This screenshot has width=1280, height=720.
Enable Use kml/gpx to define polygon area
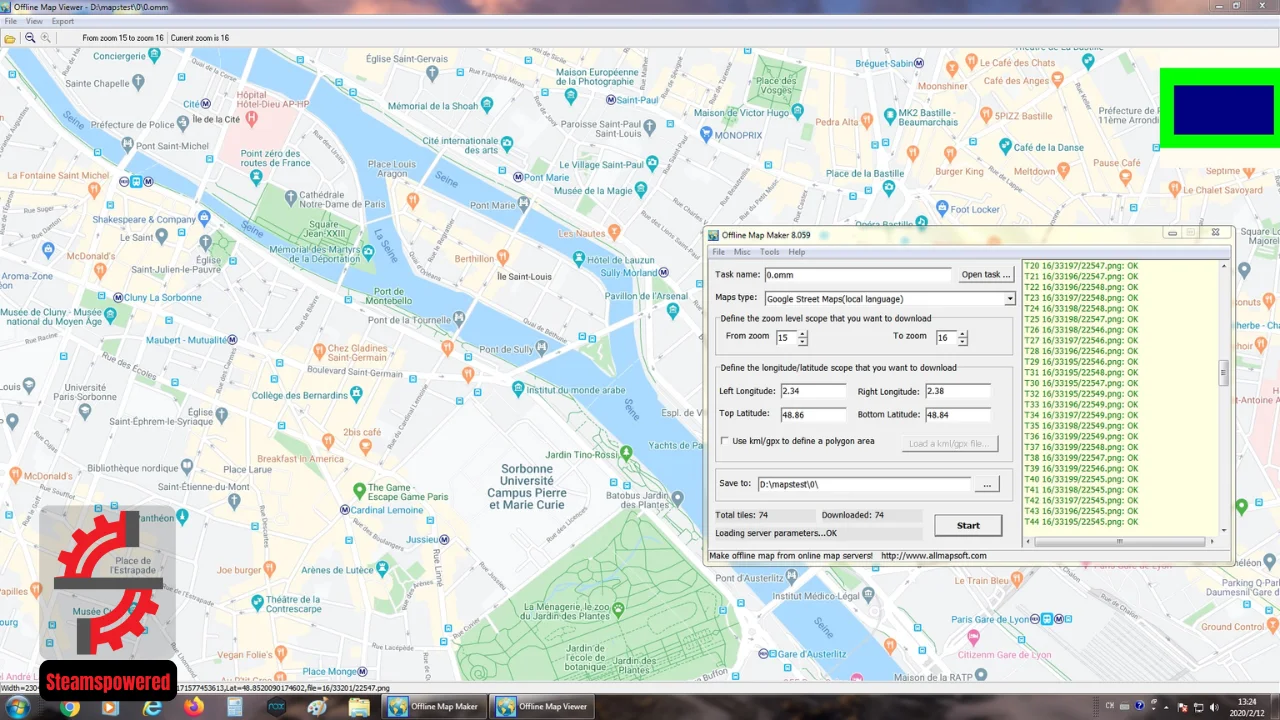[725, 441]
